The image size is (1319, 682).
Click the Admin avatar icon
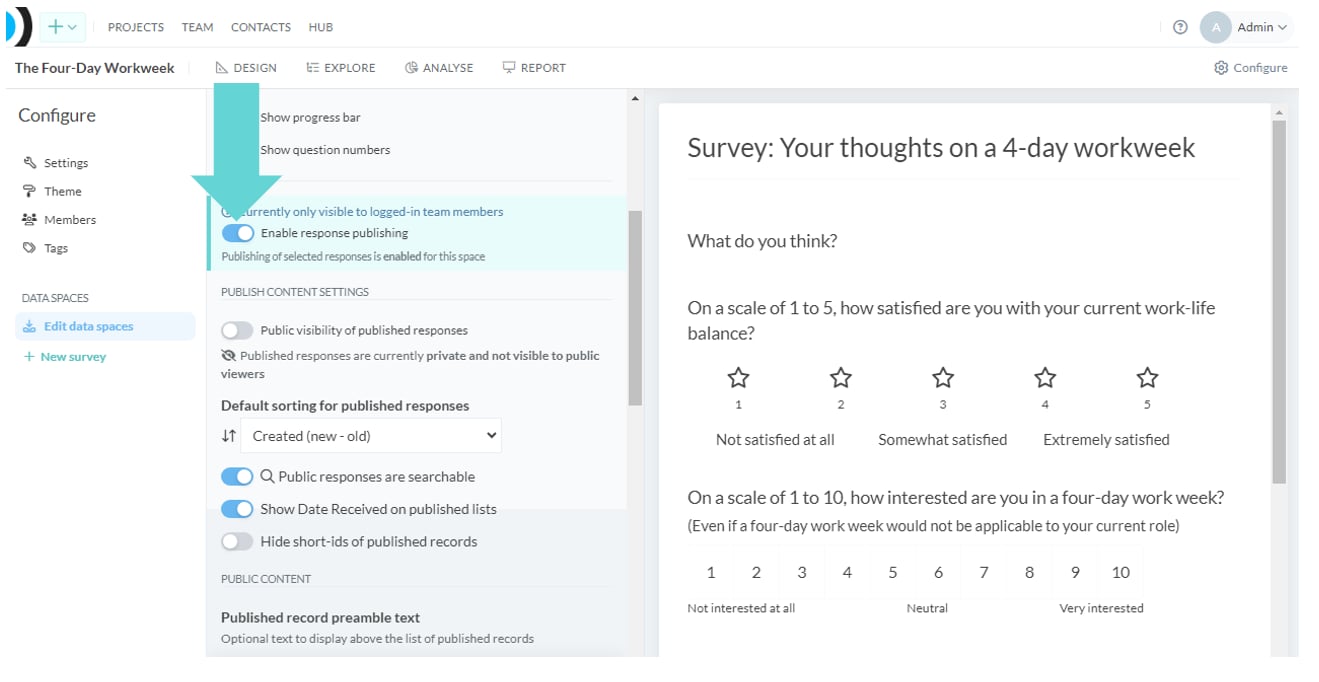1215,27
